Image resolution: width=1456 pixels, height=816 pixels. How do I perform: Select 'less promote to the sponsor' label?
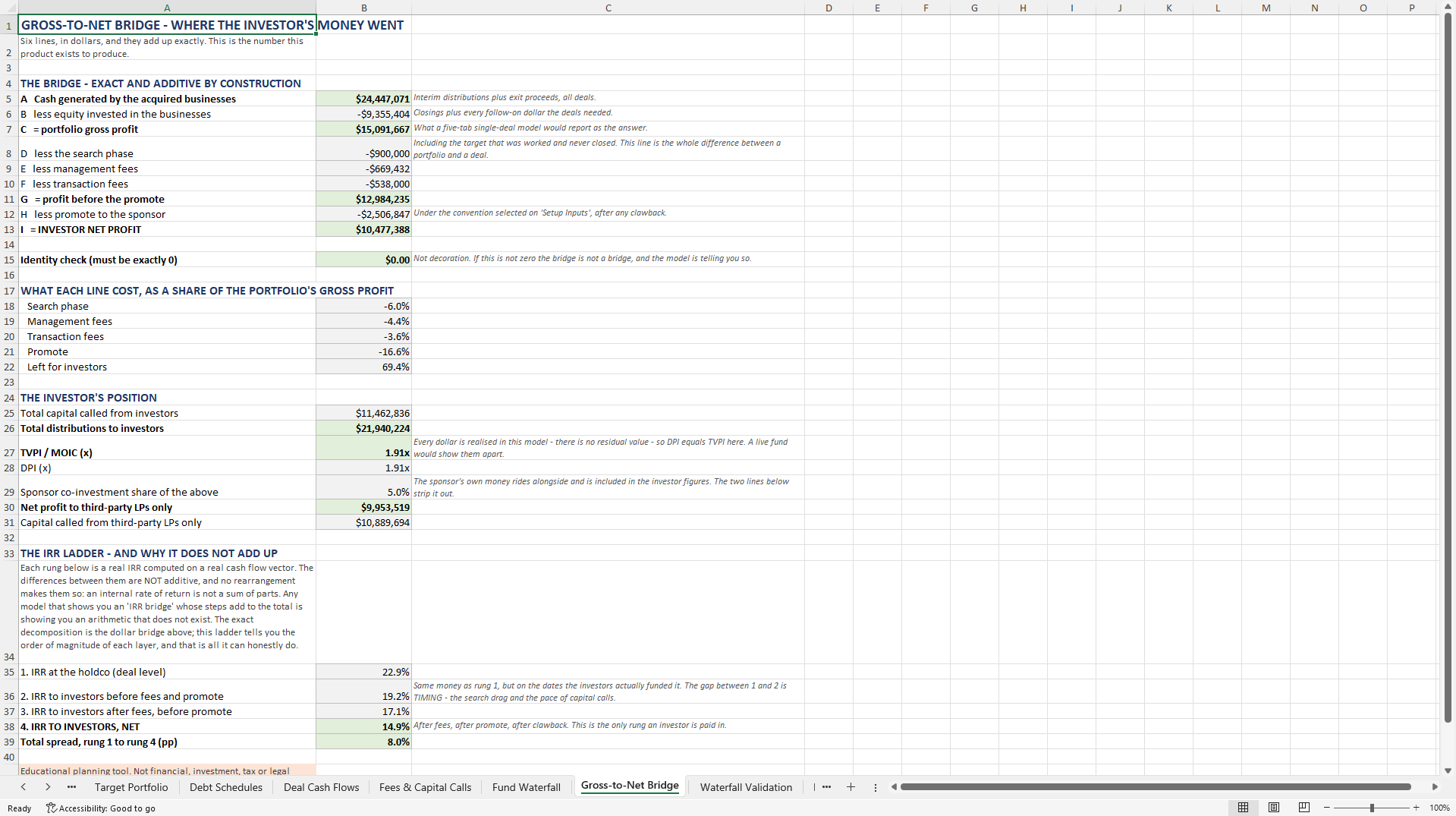click(x=167, y=214)
